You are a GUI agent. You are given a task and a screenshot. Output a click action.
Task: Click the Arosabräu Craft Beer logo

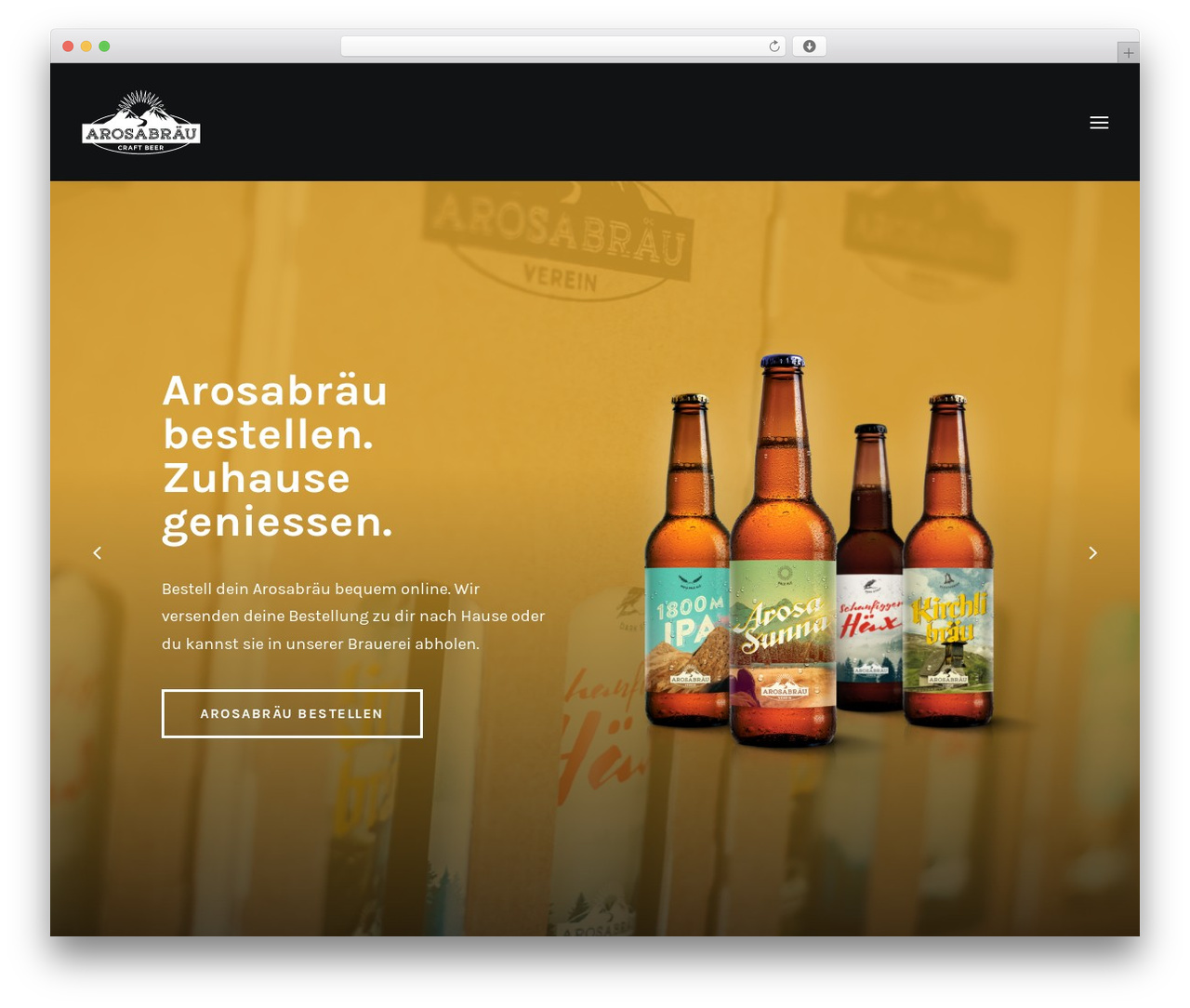pyautogui.click(x=141, y=122)
